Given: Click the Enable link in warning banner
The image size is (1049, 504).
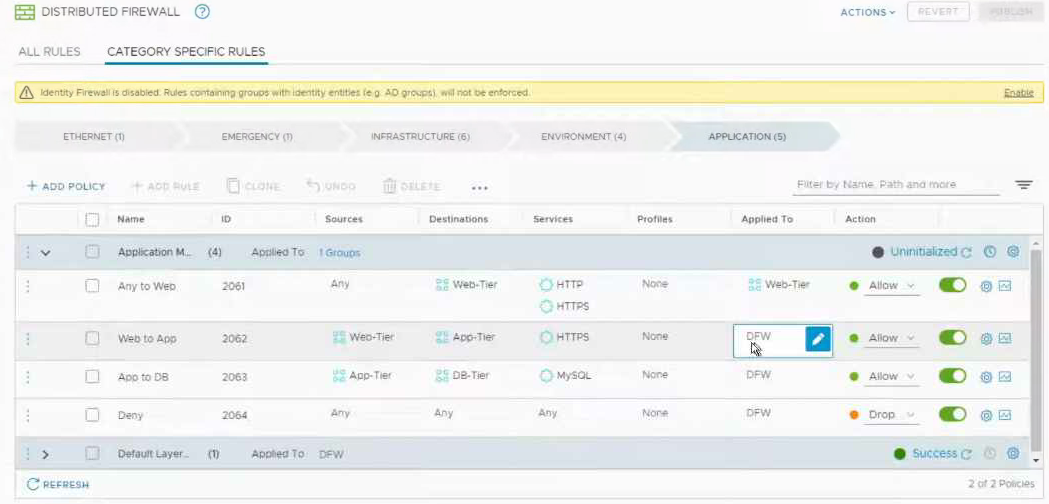Looking at the screenshot, I should point(1018,93).
